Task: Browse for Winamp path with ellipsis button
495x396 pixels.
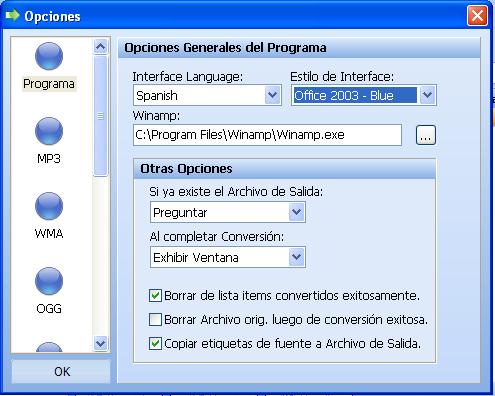Action: point(426,135)
